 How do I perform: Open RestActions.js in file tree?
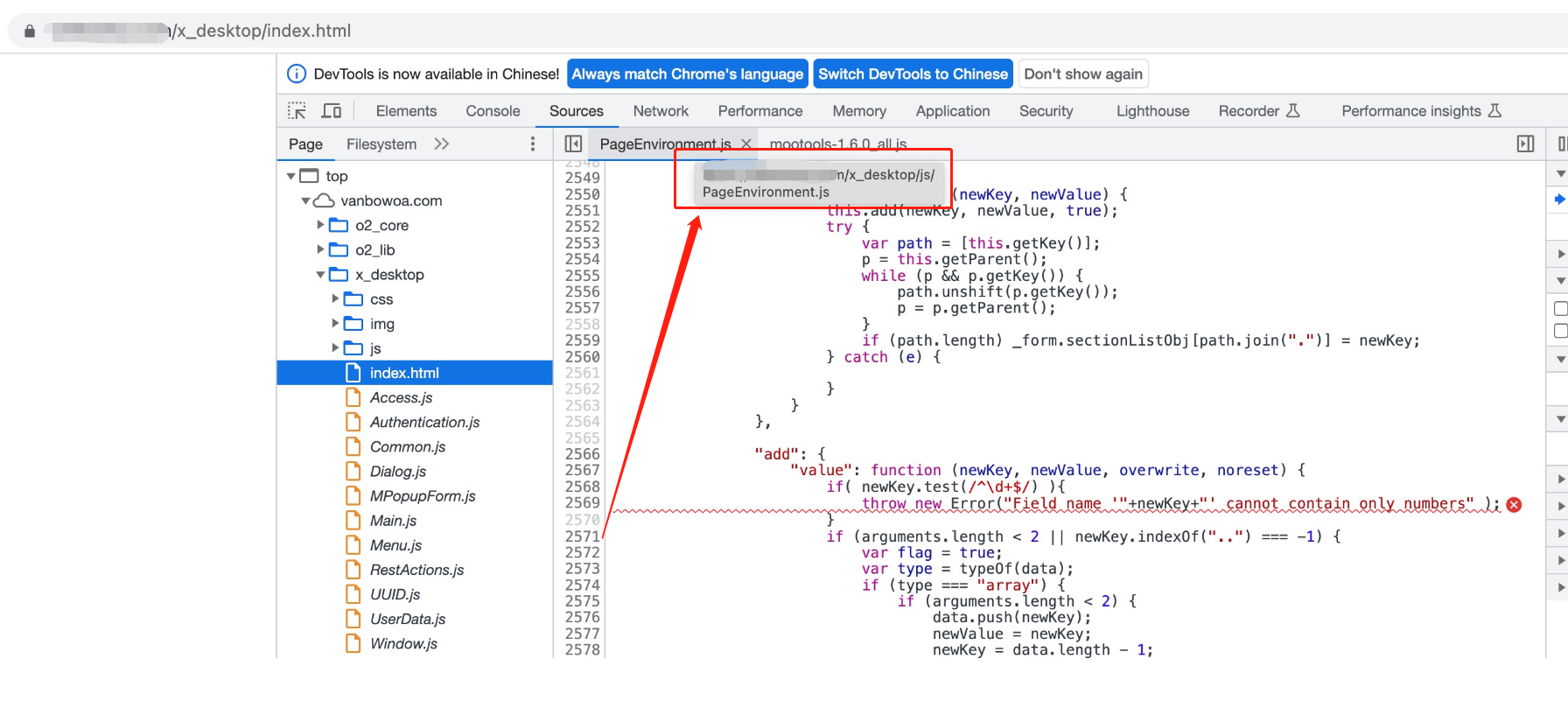[x=416, y=570]
